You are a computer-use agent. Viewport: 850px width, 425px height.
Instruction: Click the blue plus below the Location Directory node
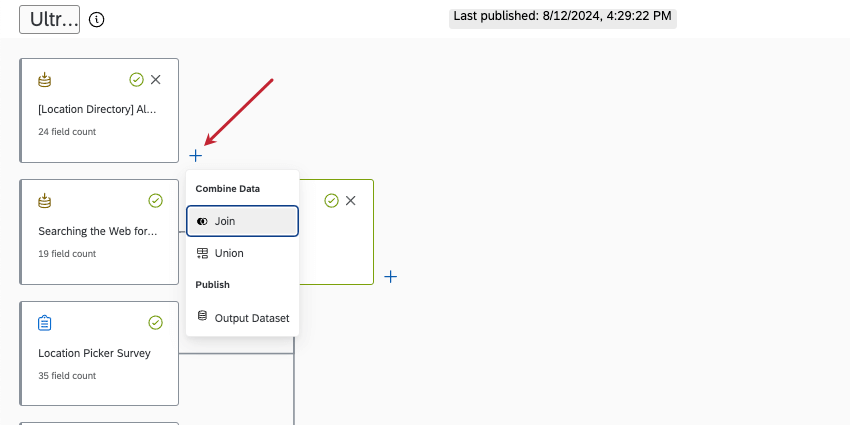point(196,156)
